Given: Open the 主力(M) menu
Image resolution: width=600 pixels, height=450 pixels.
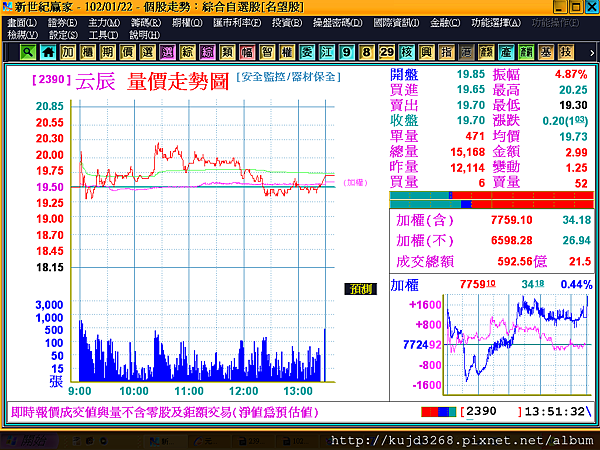Looking at the screenshot, I should (104, 23).
